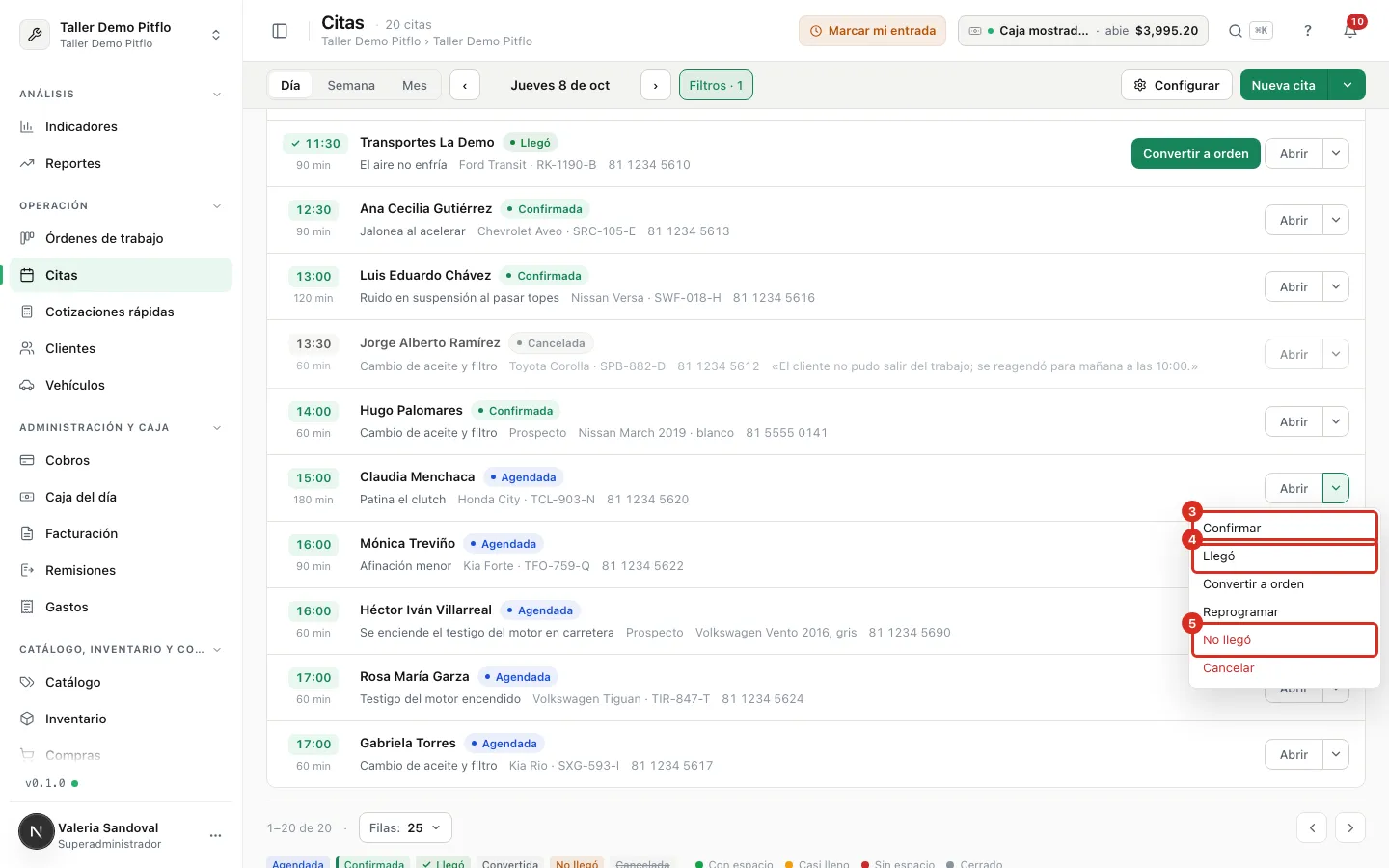
Task: Open Indicadores in sidebar
Action: tap(121, 126)
